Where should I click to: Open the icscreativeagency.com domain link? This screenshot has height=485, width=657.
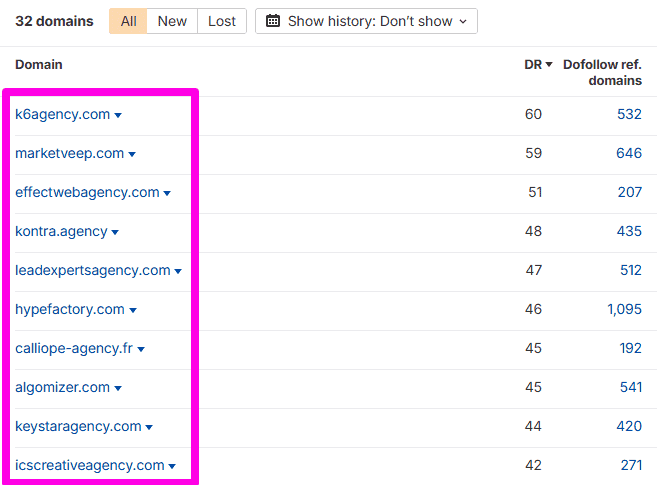pos(90,465)
